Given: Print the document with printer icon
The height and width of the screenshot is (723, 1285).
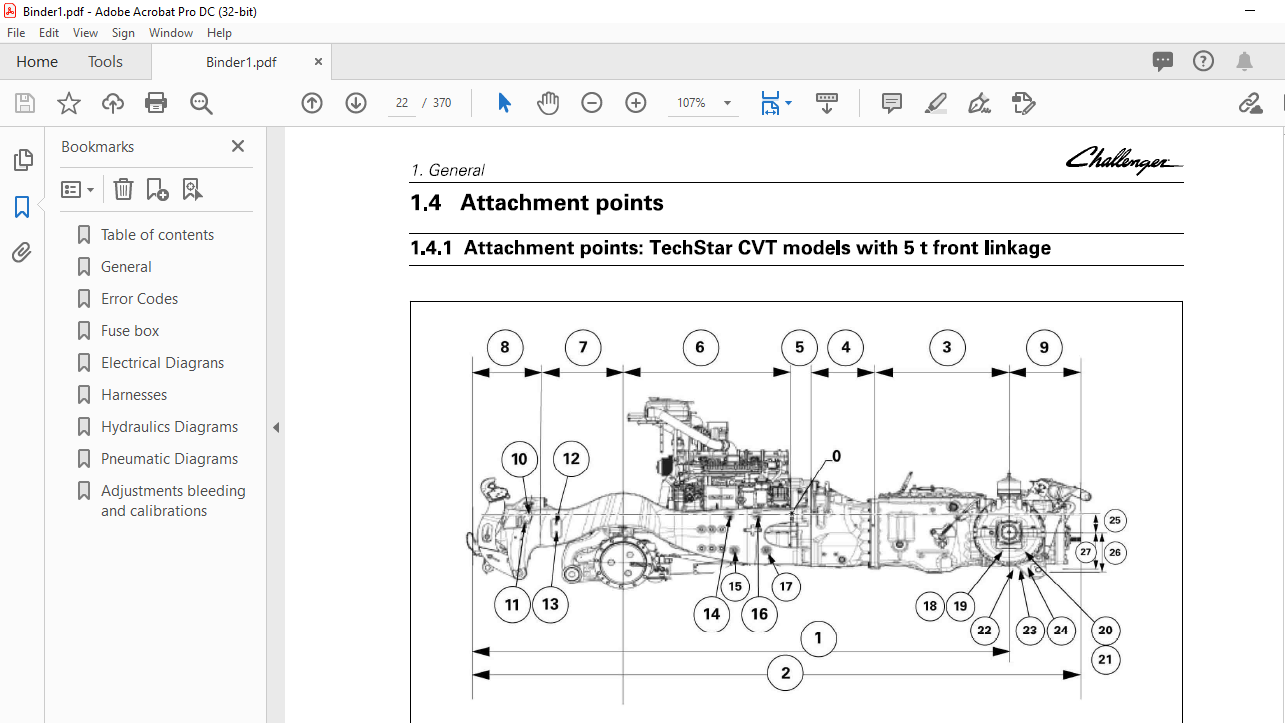Looking at the screenshot, I should (156, 103).
